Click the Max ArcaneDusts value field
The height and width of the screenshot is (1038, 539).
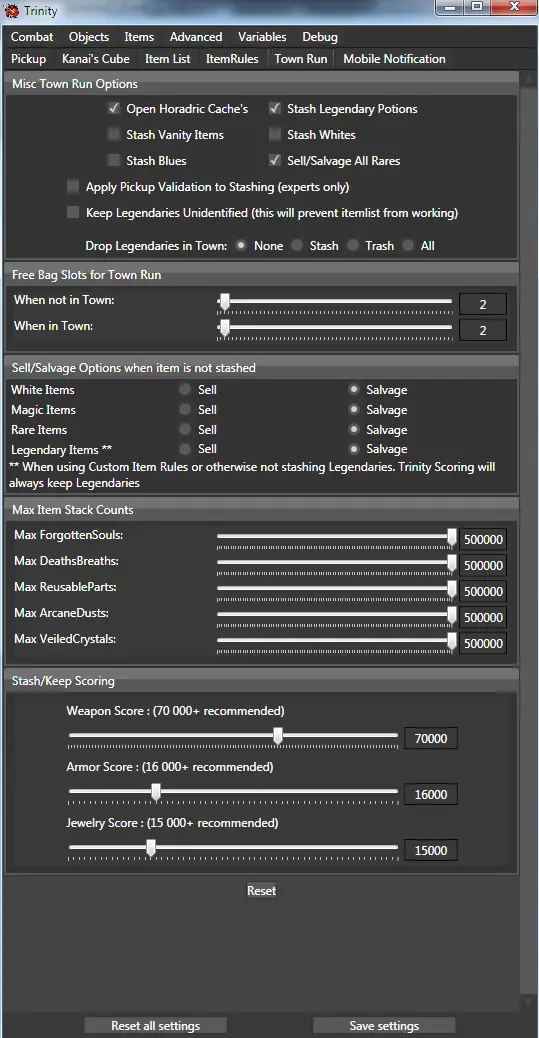tap(483, 617)
